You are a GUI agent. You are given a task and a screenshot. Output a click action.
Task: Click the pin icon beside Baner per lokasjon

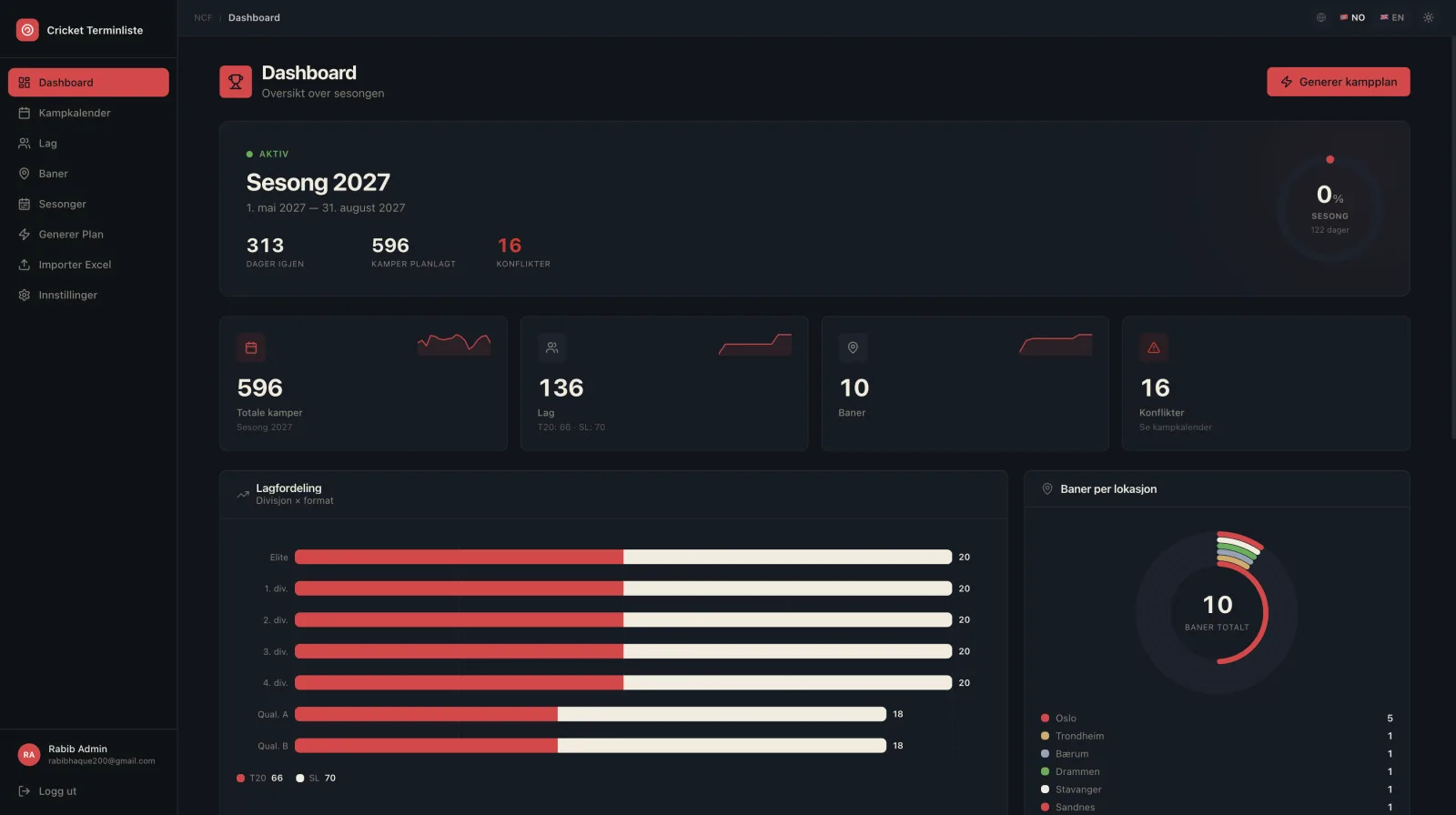click(x=1047, y=488)
